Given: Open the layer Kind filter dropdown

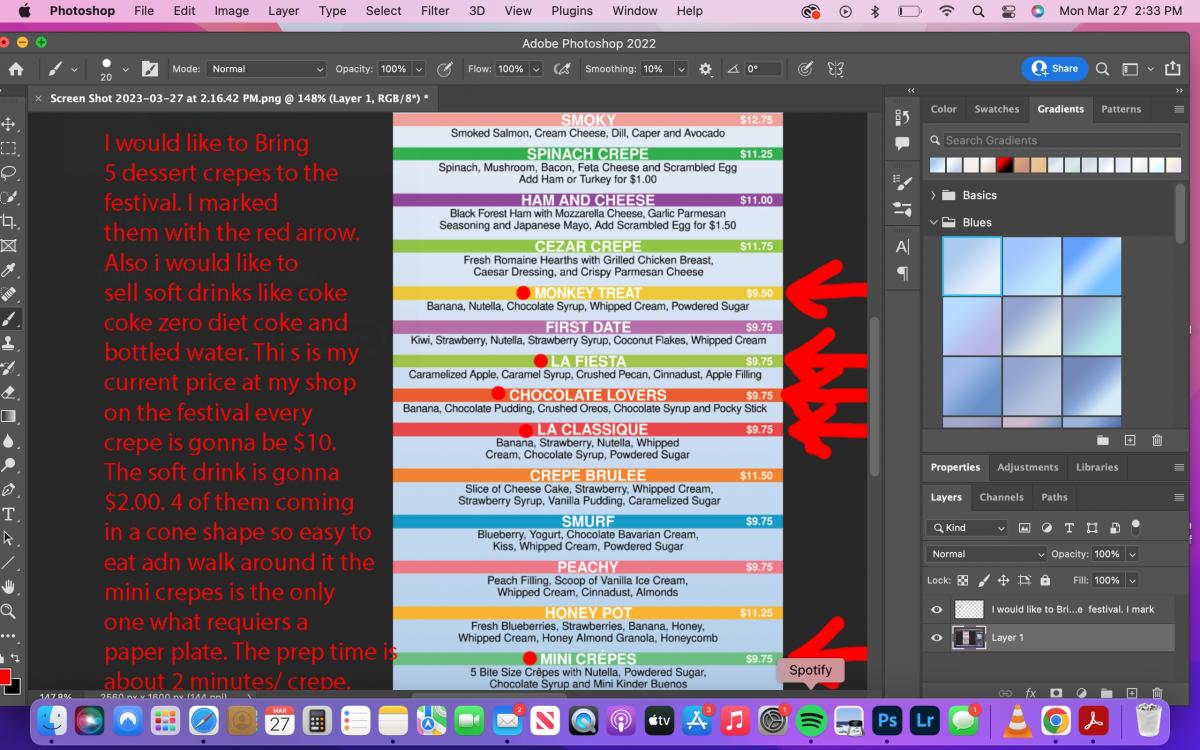Looking at the screenshot, I should [x=967, y=528].
